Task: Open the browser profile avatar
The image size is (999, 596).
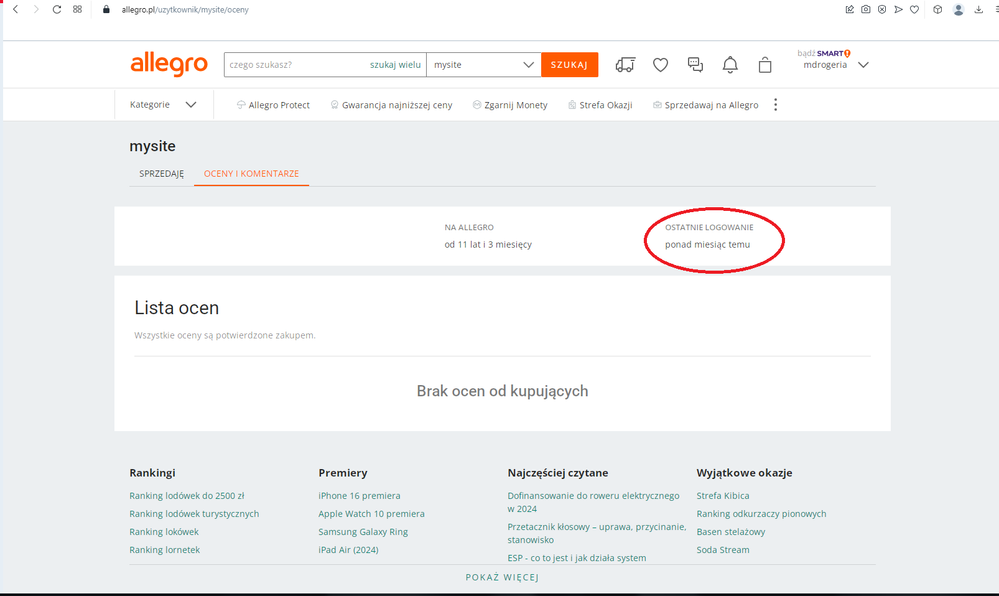Action: point(958,10)
